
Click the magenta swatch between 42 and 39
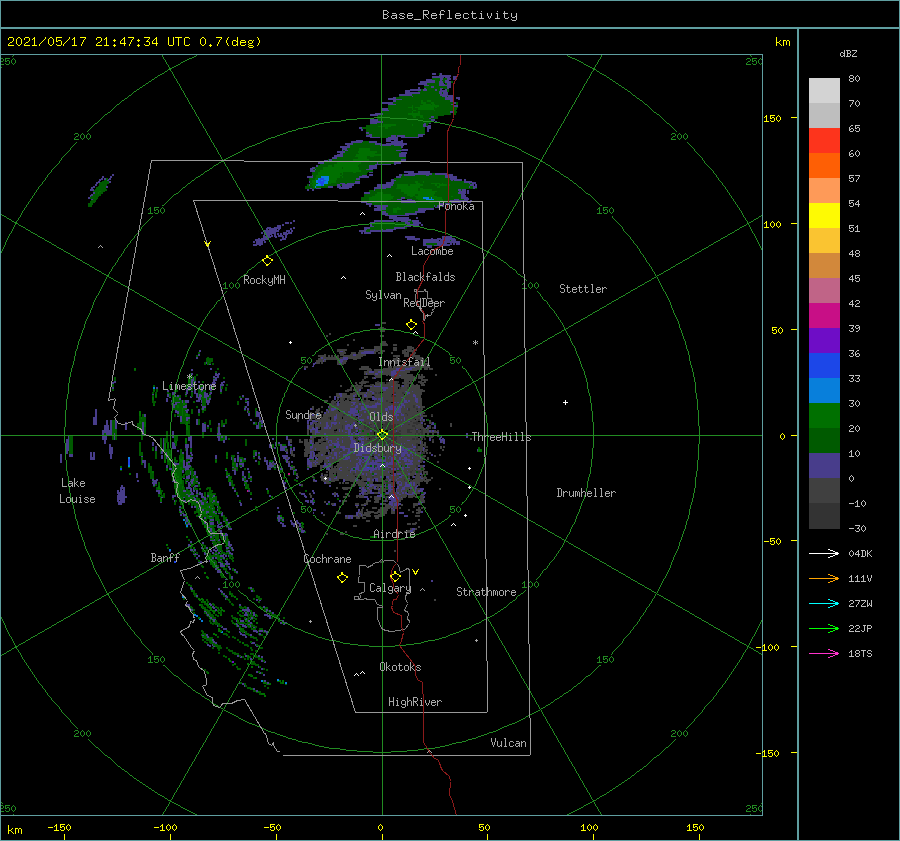click(824, 316)
